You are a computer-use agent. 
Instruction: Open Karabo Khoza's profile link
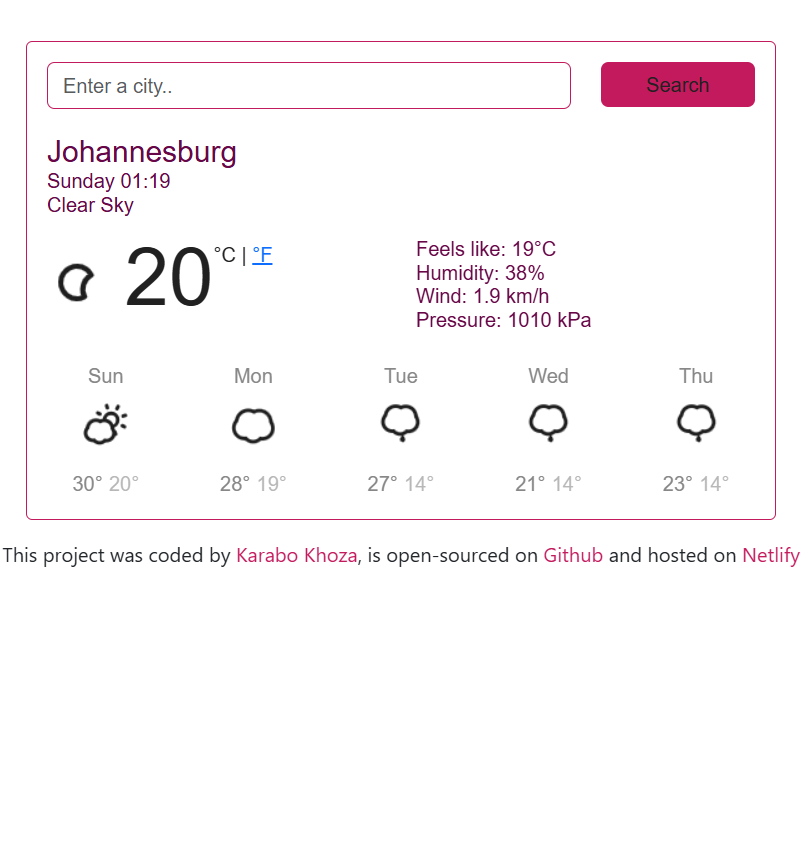[x=296, y=555]
